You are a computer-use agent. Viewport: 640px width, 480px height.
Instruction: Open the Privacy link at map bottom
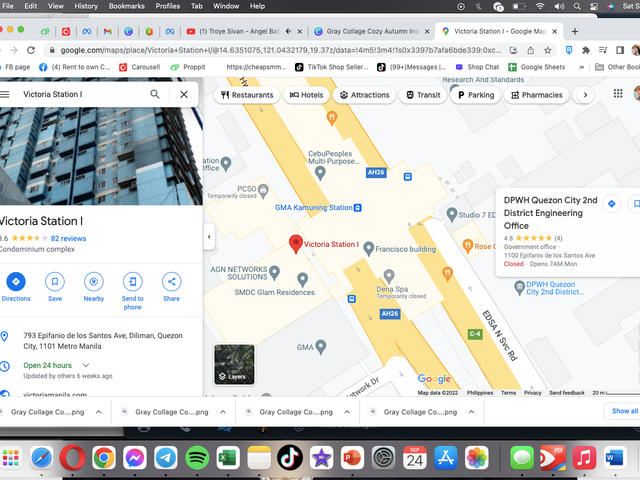coord(533,393)
